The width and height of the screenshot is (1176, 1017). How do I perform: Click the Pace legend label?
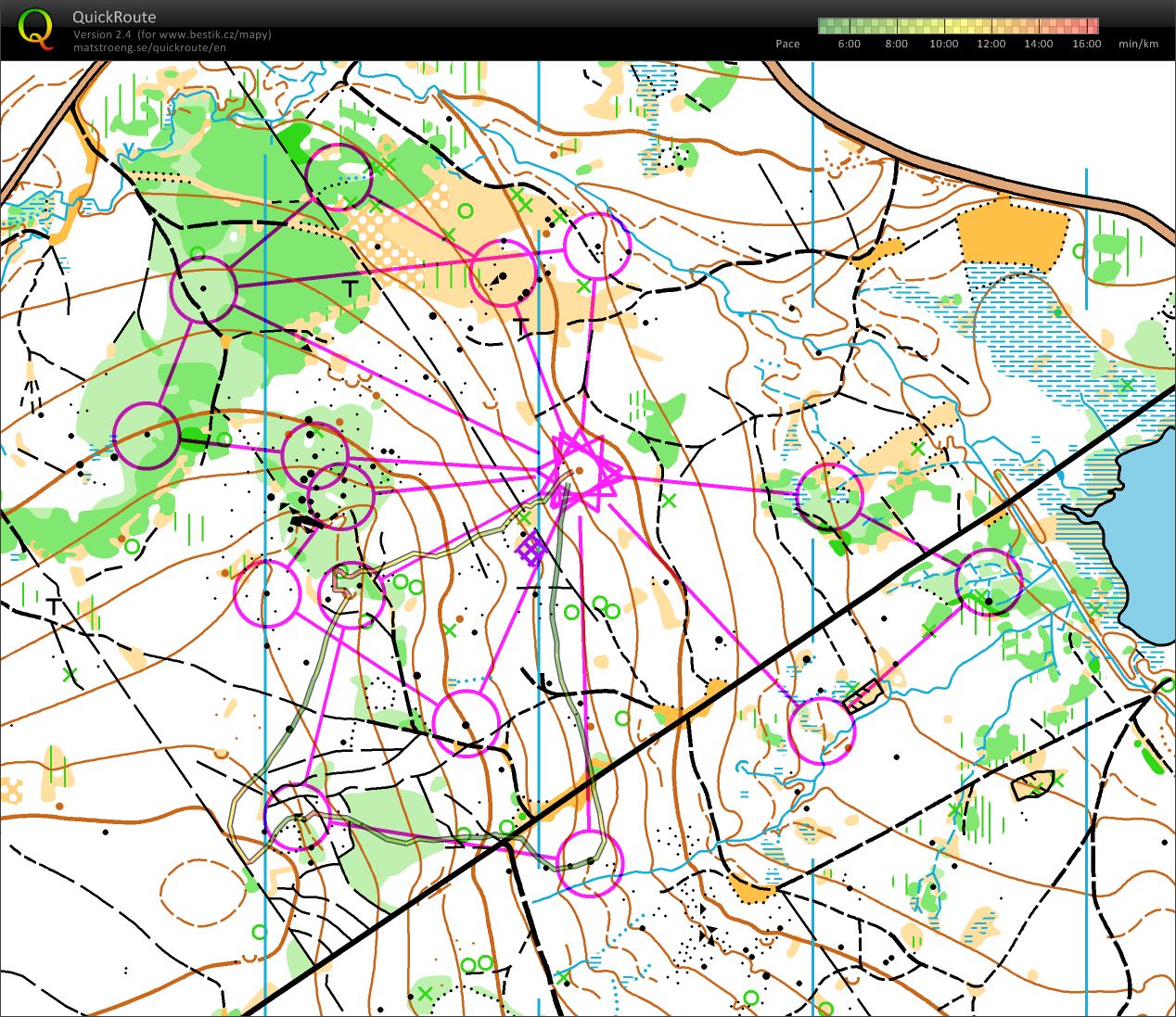[787, 44]
